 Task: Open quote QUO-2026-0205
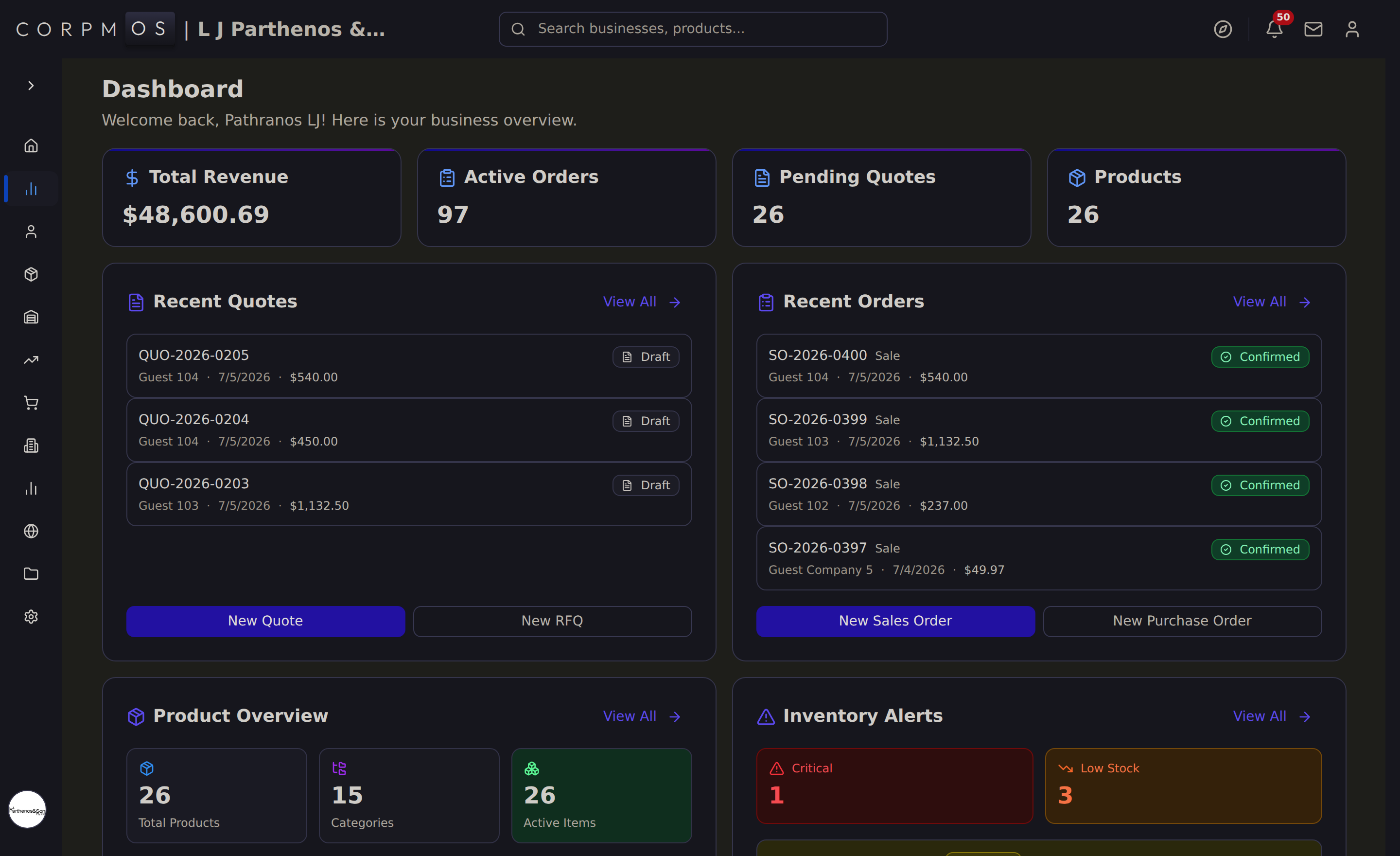pos(408,365)
